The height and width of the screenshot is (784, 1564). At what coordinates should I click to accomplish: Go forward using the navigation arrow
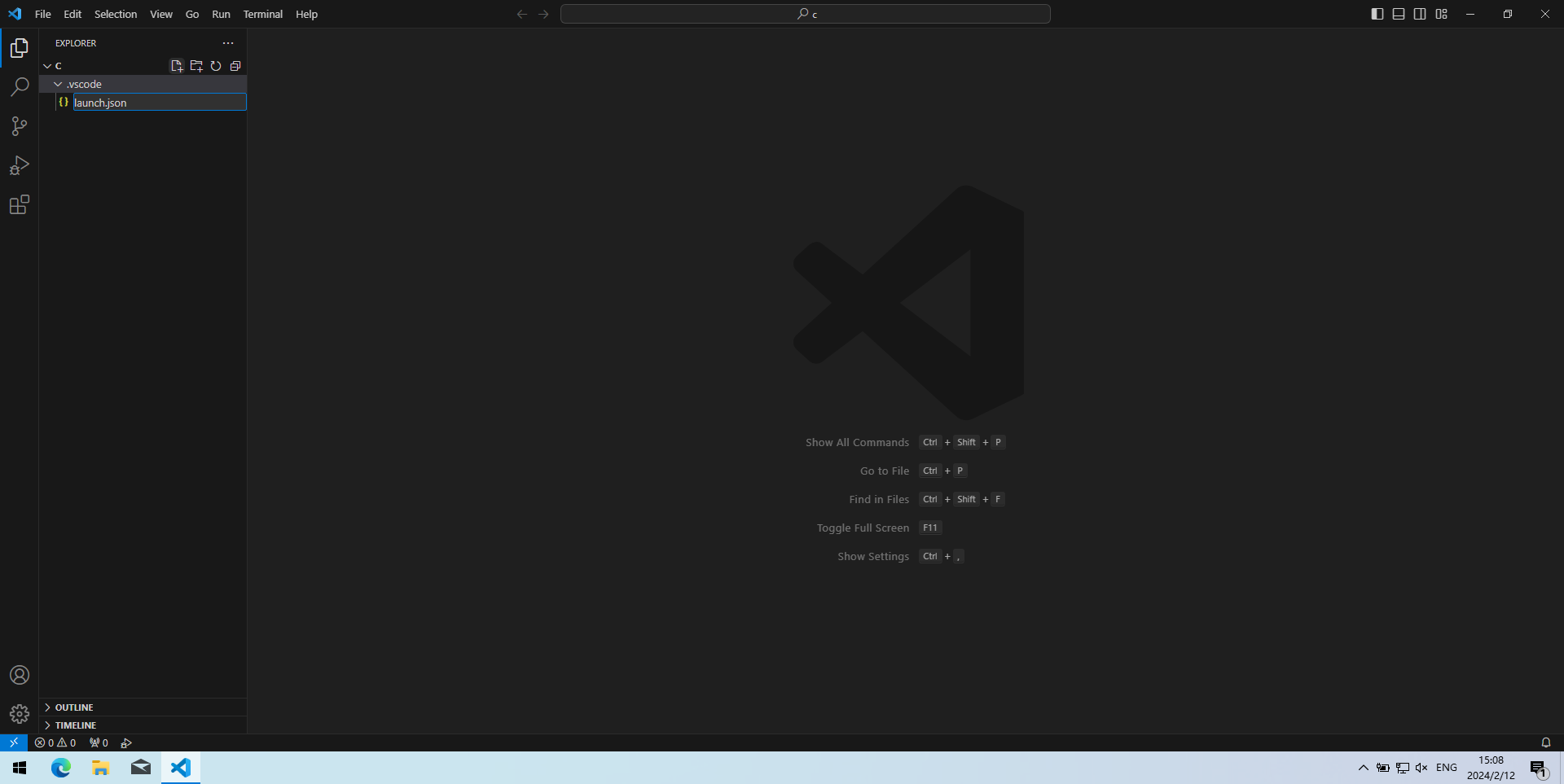[543, 14]
